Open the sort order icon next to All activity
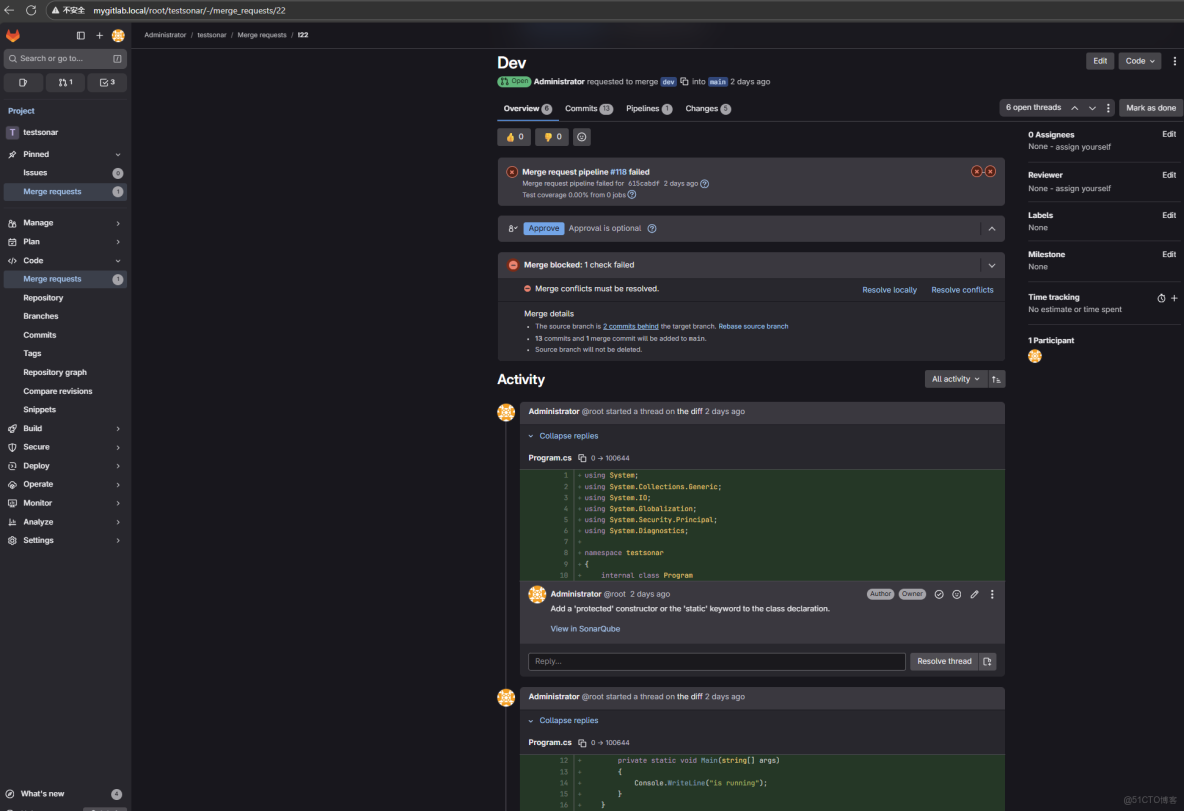Image resolution: width=1184 pixels, height=811 pixels. point(996,380)
